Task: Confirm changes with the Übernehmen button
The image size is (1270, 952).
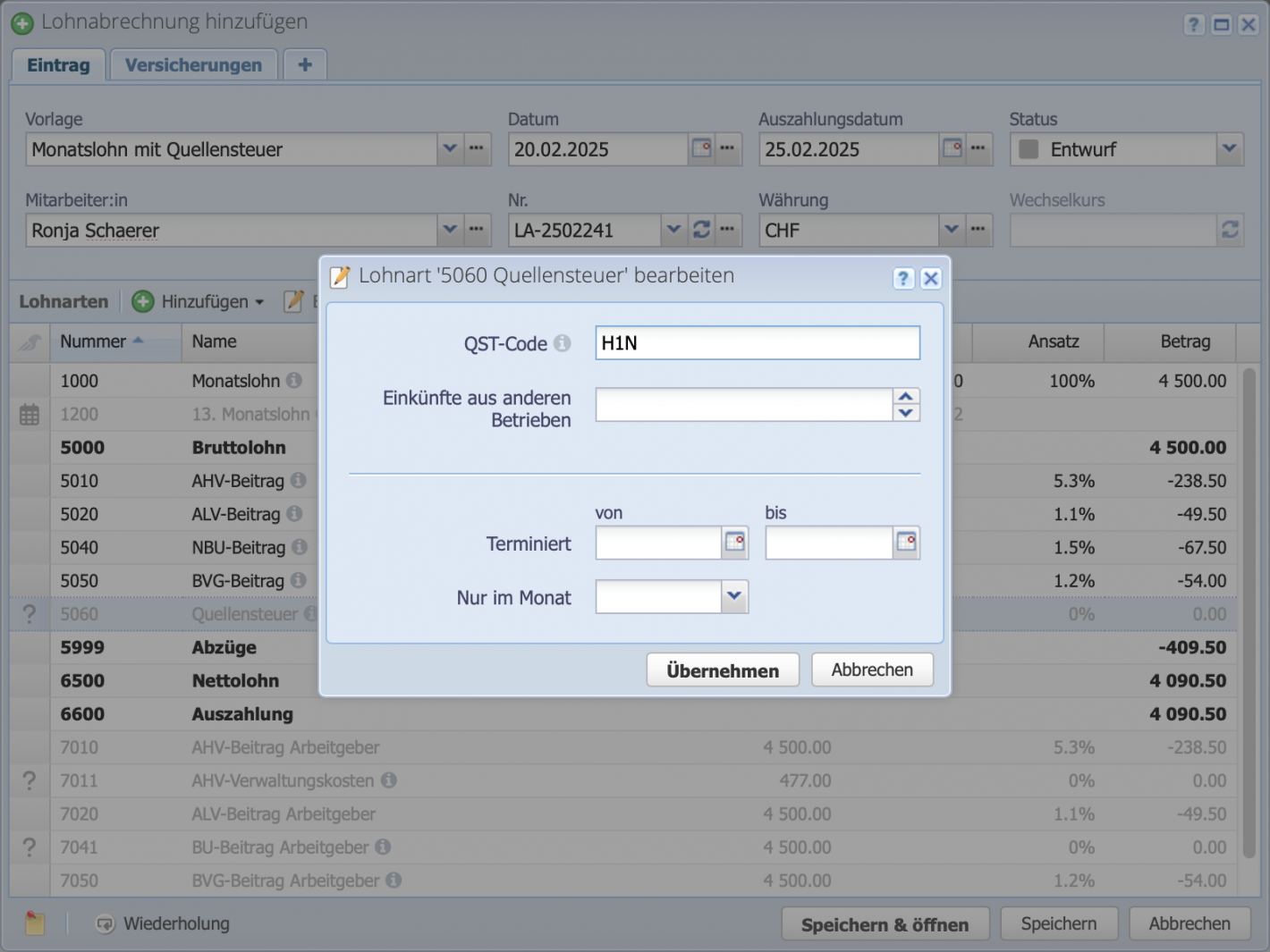Action: tap(722, 670)
